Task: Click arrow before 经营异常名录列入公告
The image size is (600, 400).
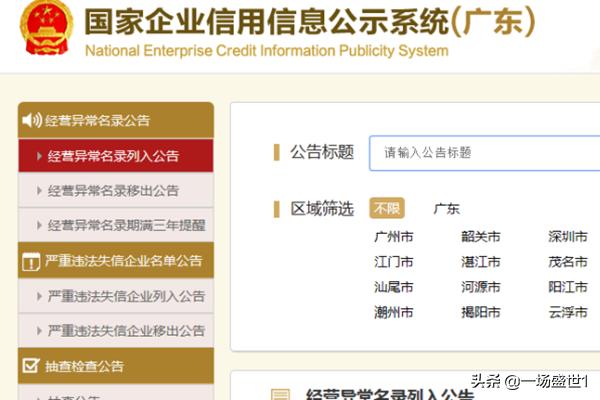Action: tap(39, 156)
